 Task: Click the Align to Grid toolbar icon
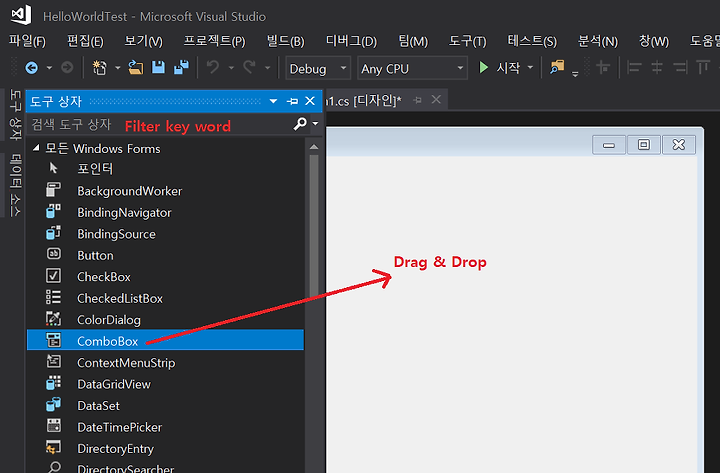pos(603,68)
